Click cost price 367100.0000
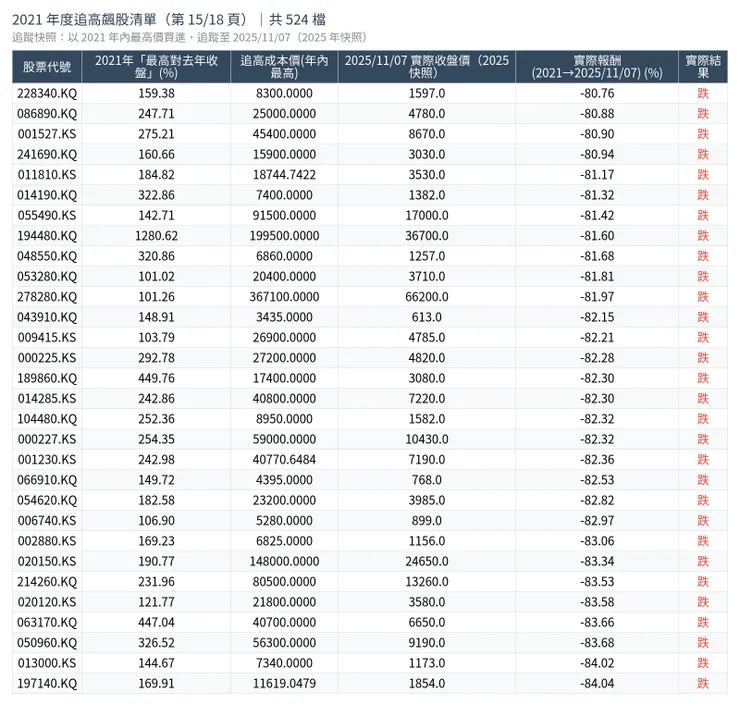Viewport: 740px width, 706px height. [x=284, y=297]
